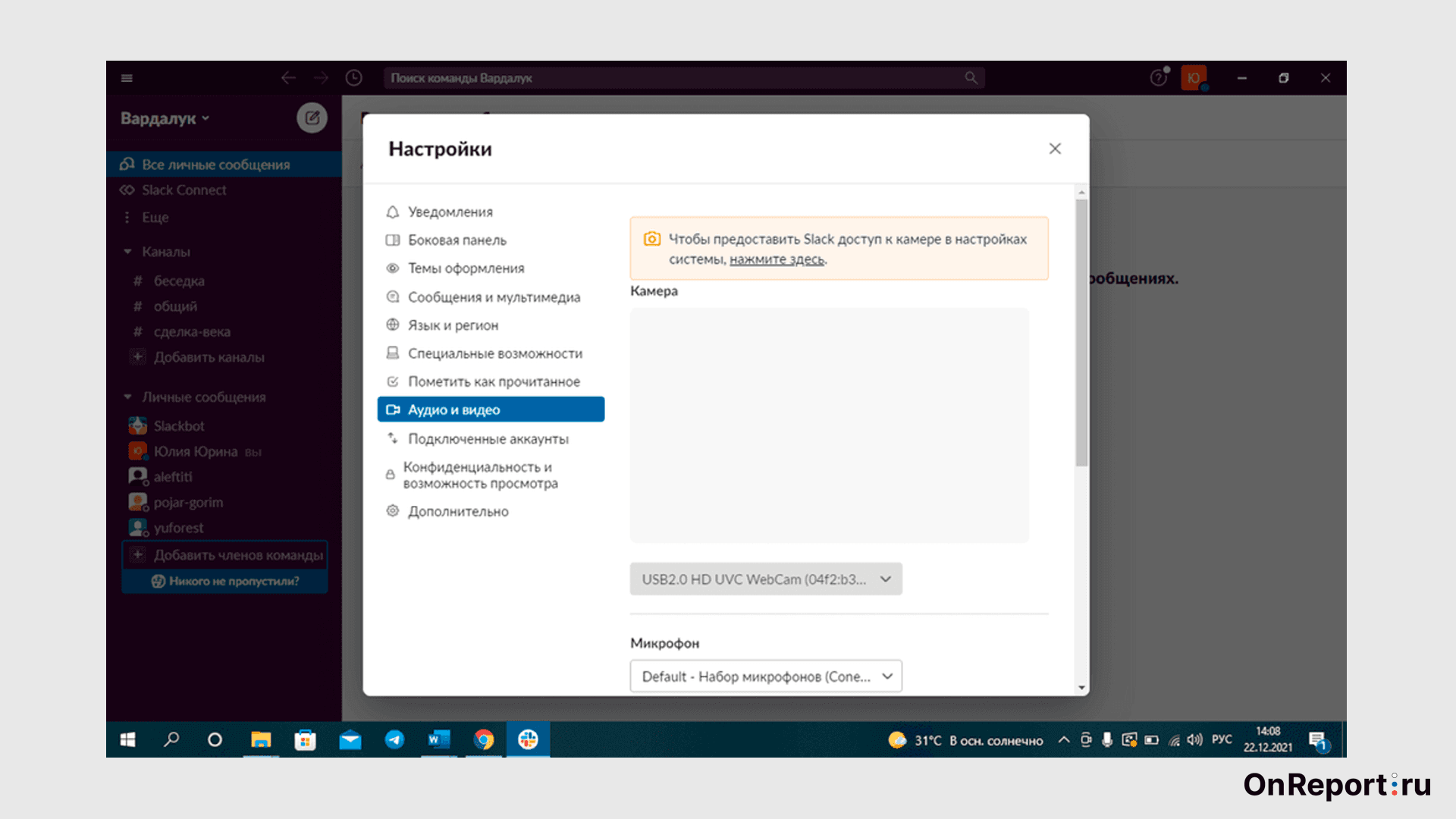
Task: Go back in Slack history
Action: point(288,78)
